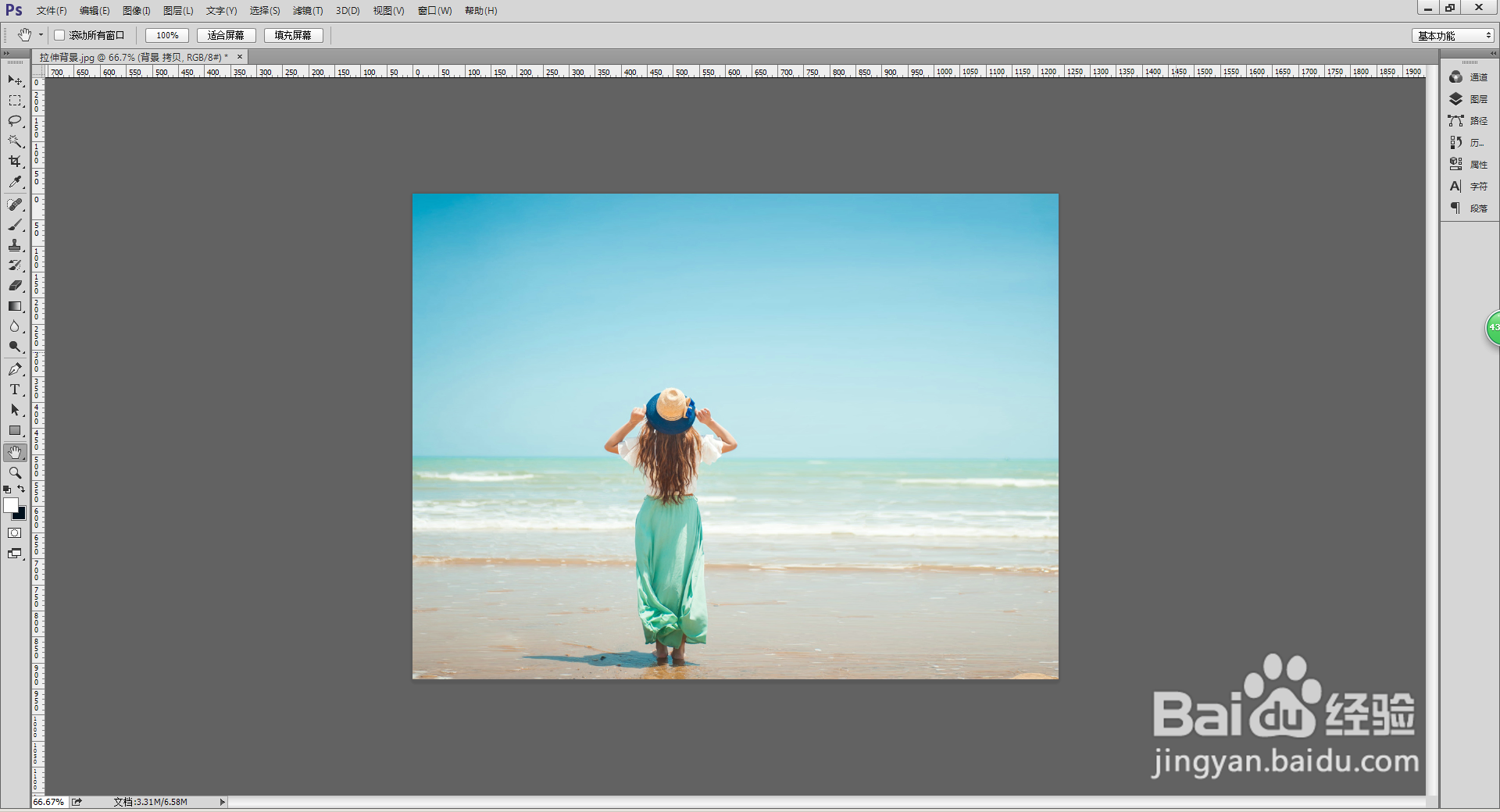Open the Channels panel (通道)
Screen dimensions: 1500x812
pos(1469,77)
